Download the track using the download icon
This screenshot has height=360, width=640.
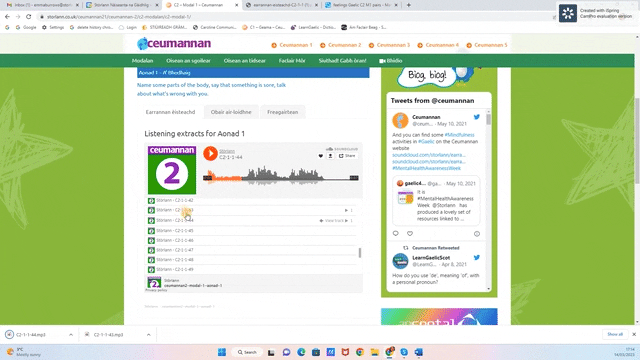pyautogui.click(x=330, y=156)
